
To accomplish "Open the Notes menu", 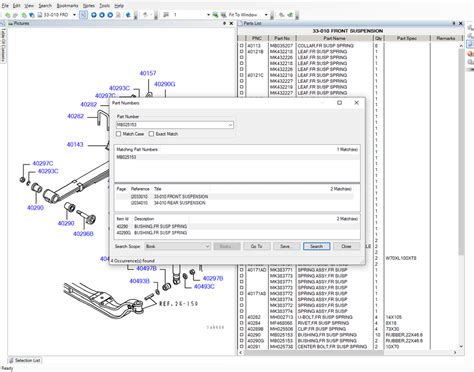I will click(89, 6).
